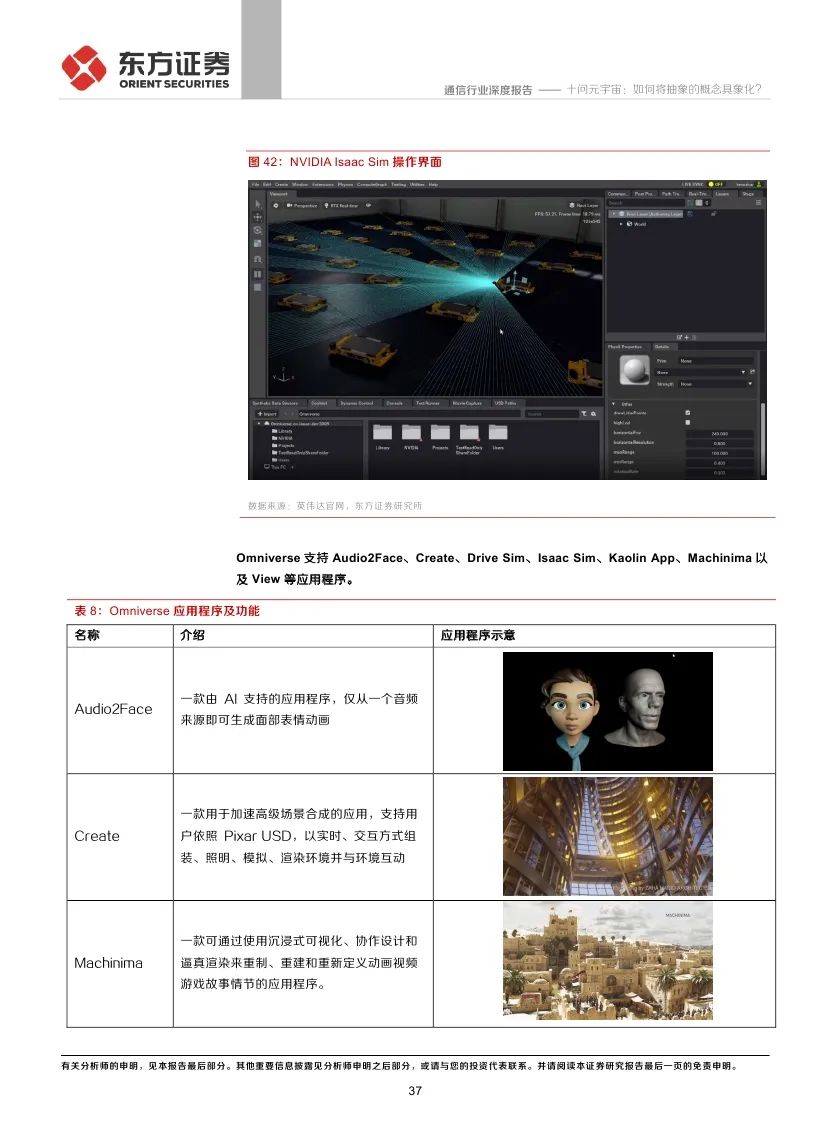The width and height of the screenshot is (827, 1122).
Task: Toggle the highLod checkbox
Action: click(687, 422)
